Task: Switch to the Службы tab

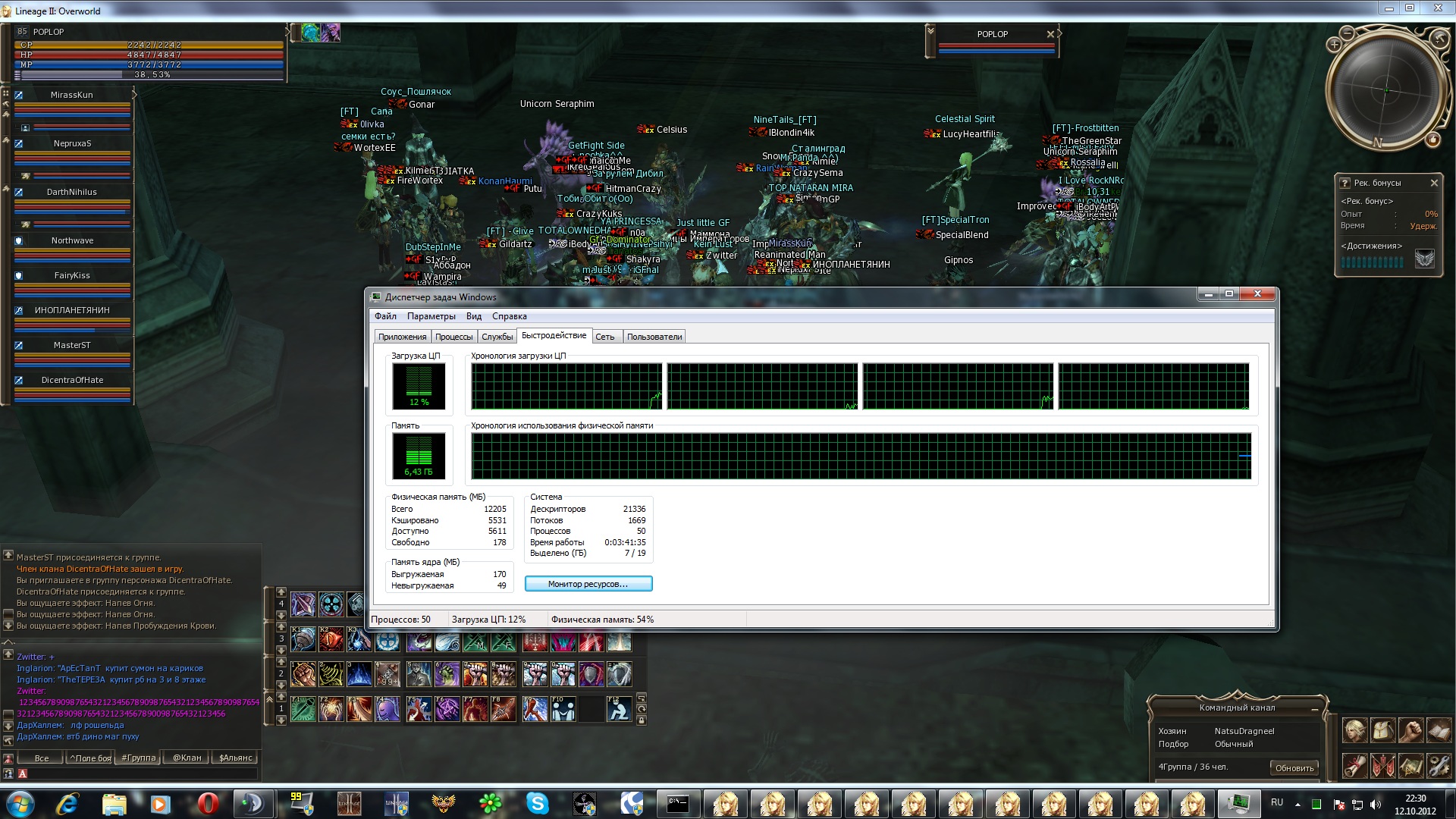Action: tap(497, 337)
